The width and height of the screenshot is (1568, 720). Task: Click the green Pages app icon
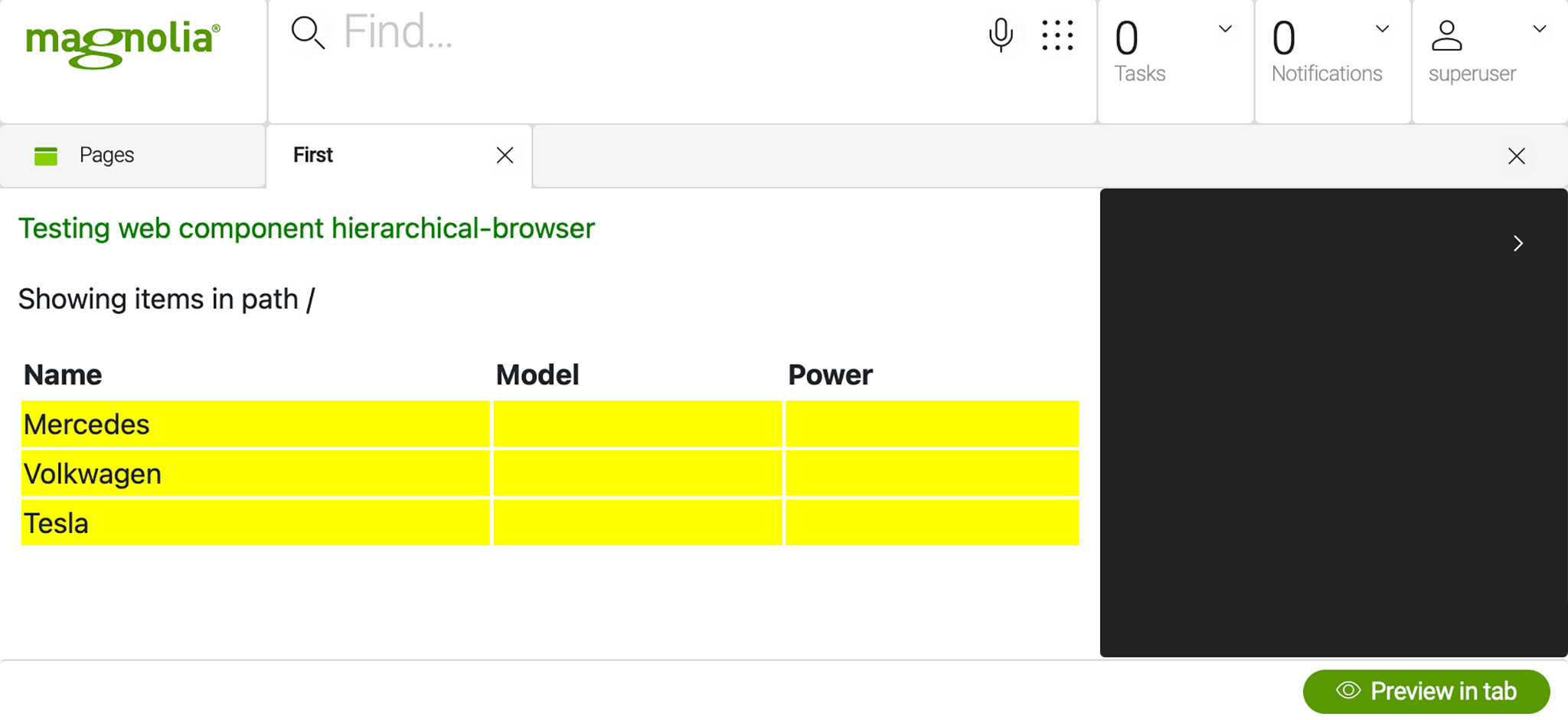(x=45, y=155)
